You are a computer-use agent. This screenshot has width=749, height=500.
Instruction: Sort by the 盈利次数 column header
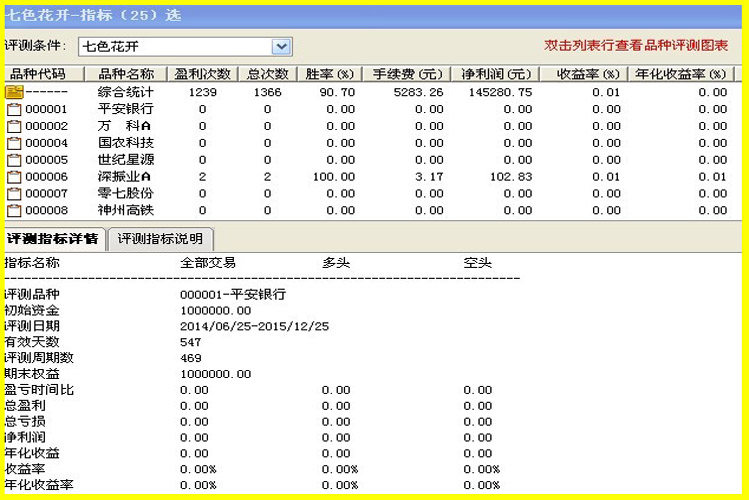click(x=203, y=74)
